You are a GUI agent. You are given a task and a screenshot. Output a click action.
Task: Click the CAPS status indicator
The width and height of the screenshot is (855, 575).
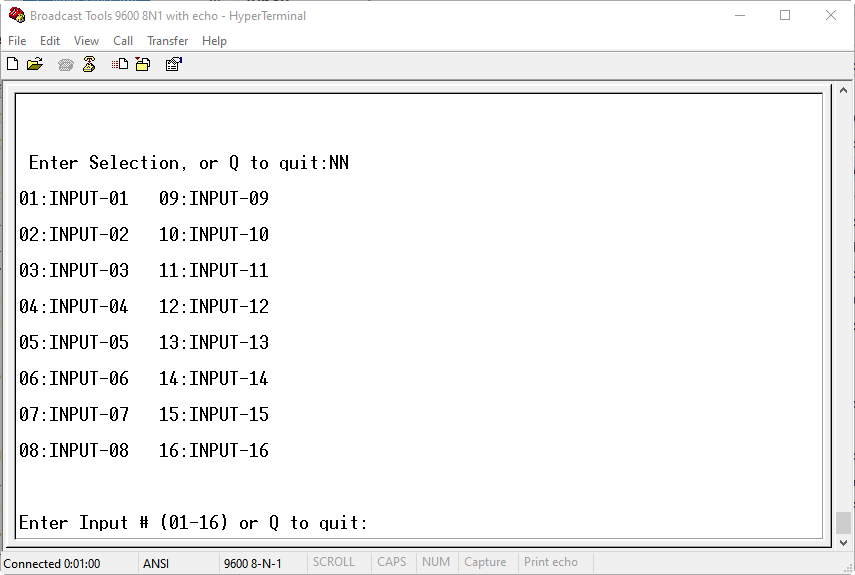(392, 562)
